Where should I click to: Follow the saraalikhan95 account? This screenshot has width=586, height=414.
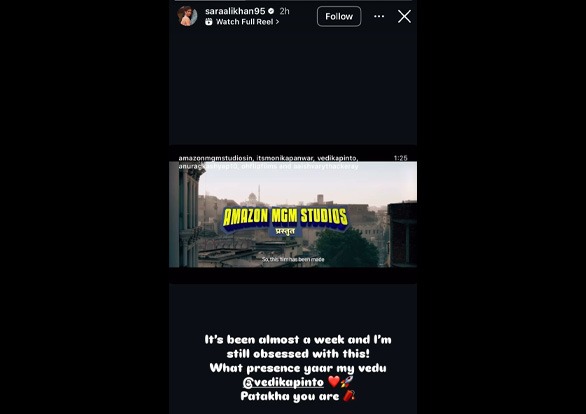click(x=339, y=16)
